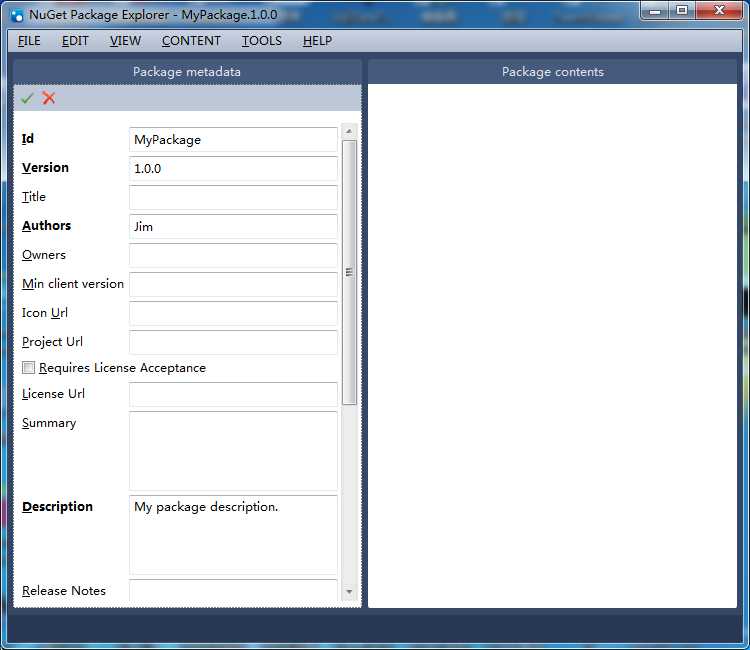This screenshot has height=650, width=750.
Task: Open the CONTENT menu
Action: pyautogui.click(x=191, y=41)
